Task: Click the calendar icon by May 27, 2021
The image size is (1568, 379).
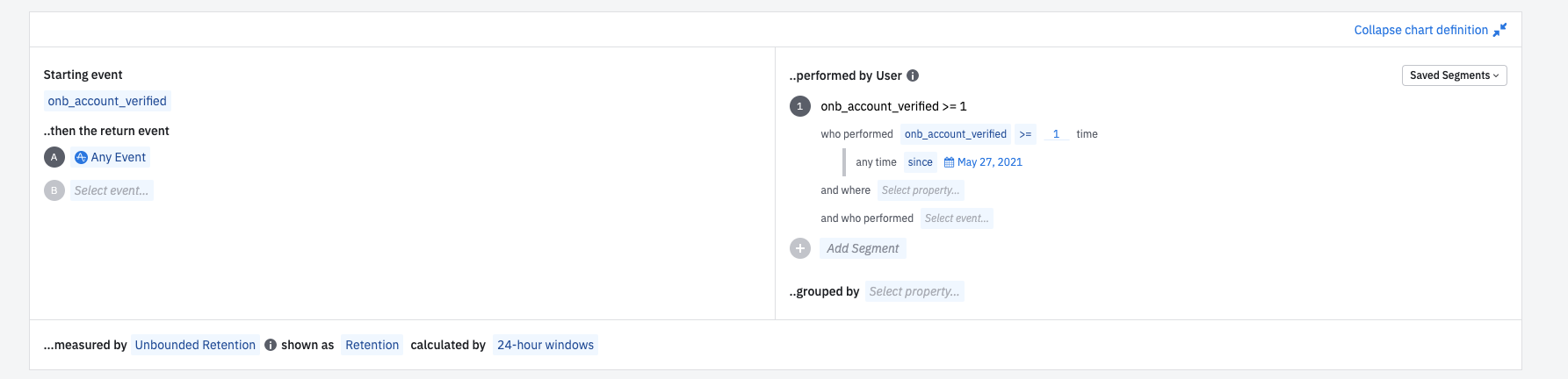Action: (949, 162)
